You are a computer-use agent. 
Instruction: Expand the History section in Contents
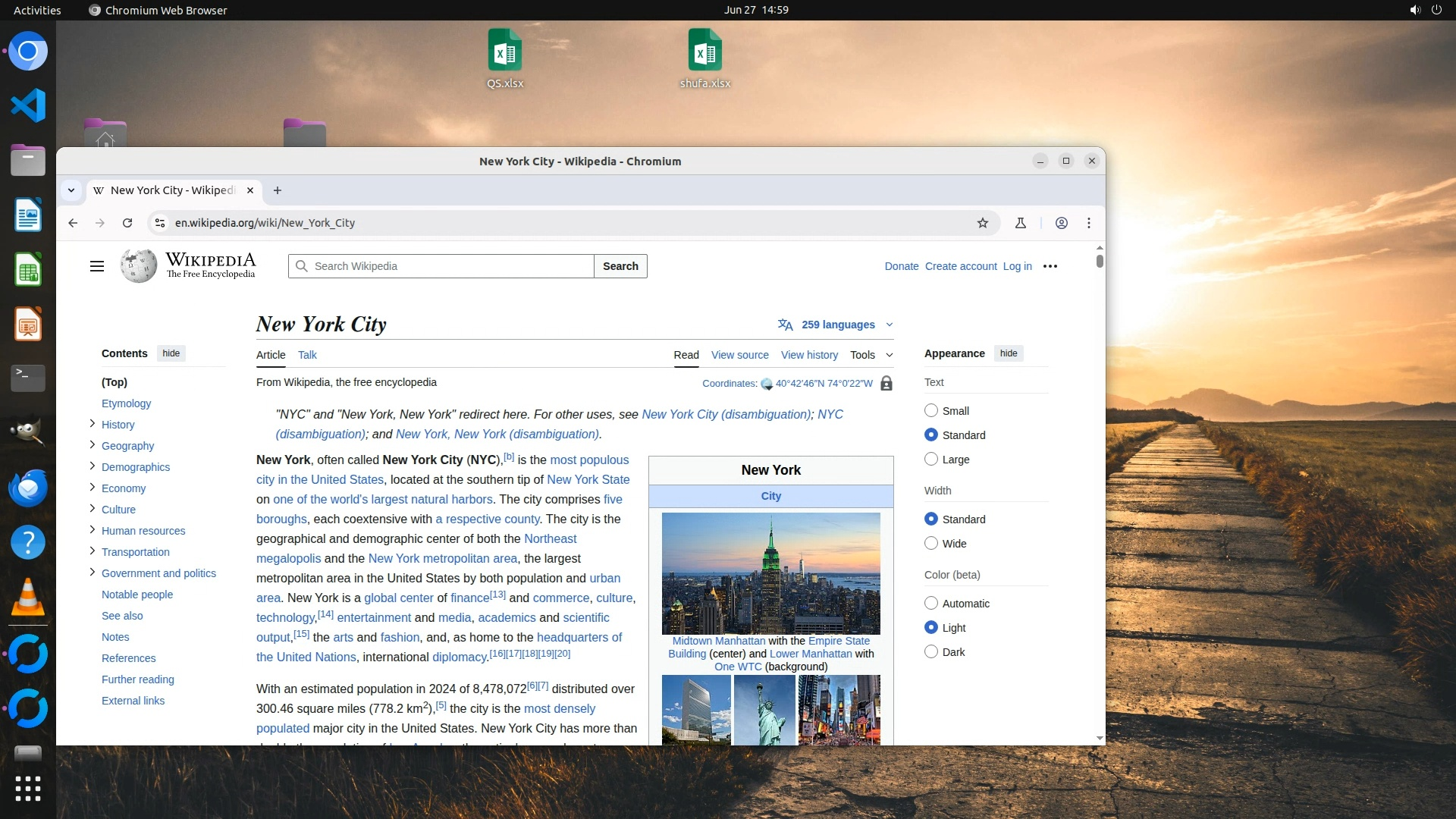point(93,424)
